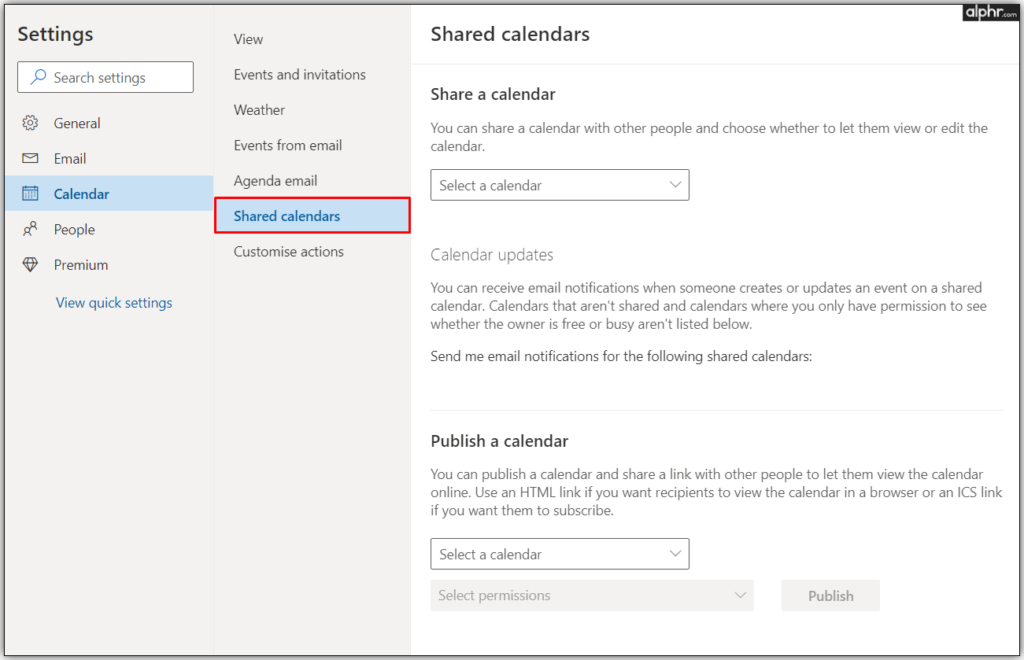This screenshot has height=660, width=1024.
Task: Select the Shared calendars menu item
Action: click(287, 216)
